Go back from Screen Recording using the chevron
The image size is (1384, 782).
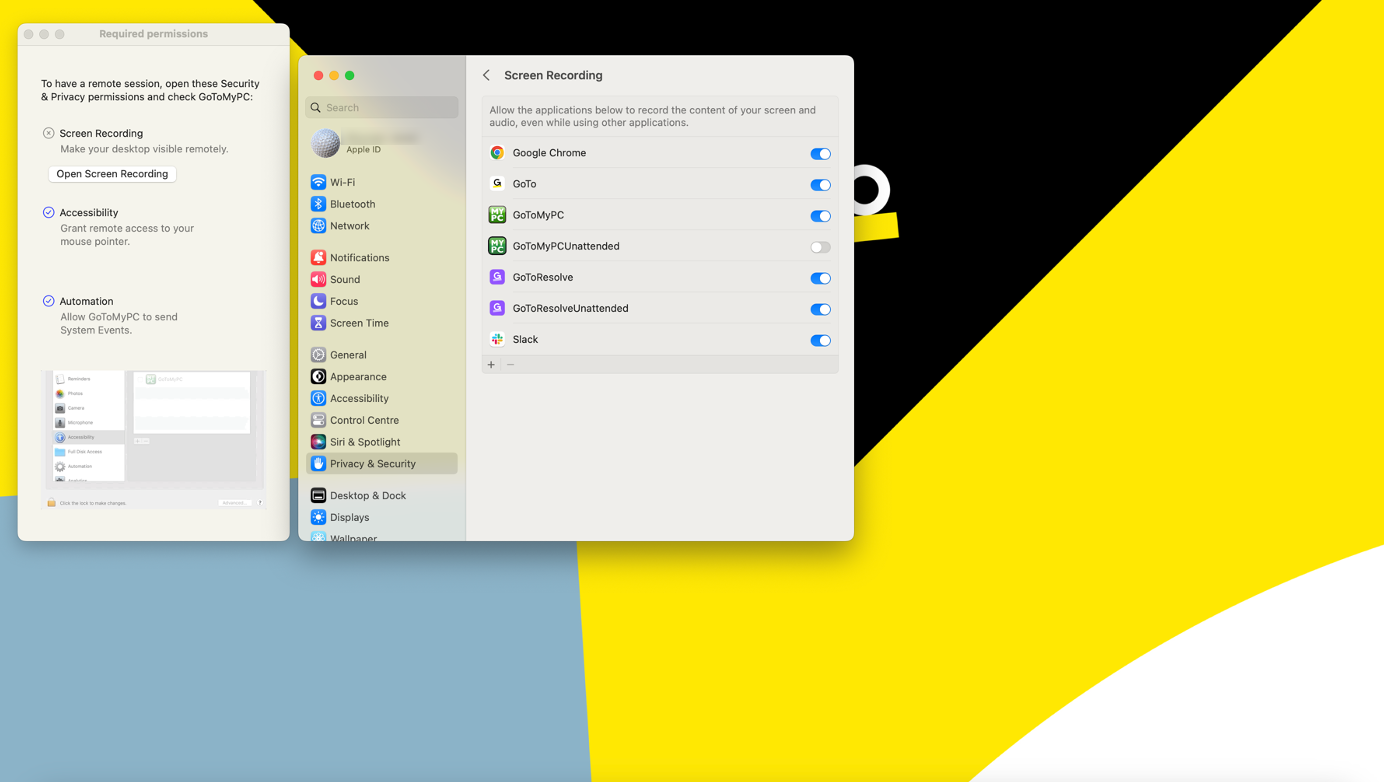click(x=487, y=75)
